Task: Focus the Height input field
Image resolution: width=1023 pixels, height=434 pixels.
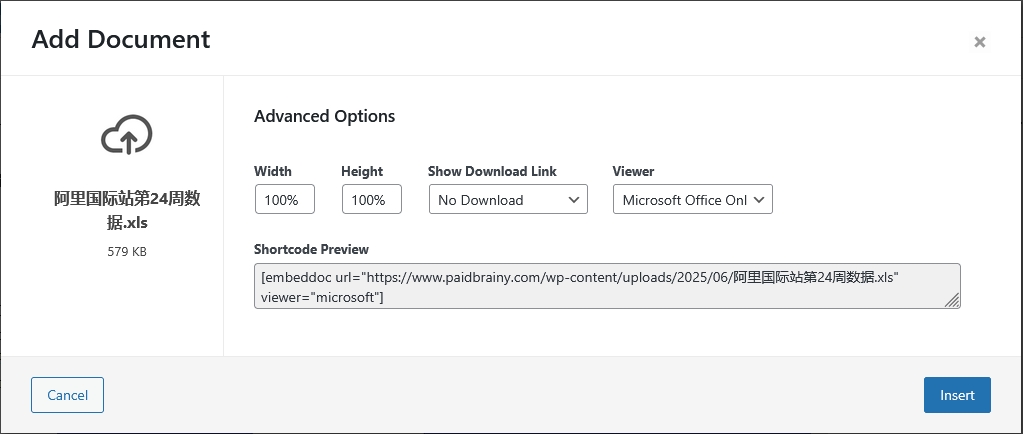Action: (x=371, y=199)
